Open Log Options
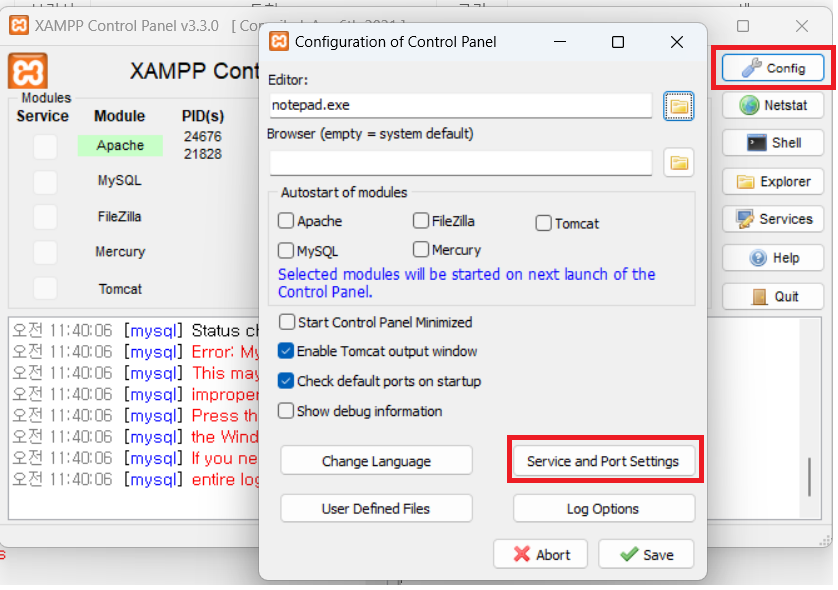The image size is (838, 590). (603, 508)
